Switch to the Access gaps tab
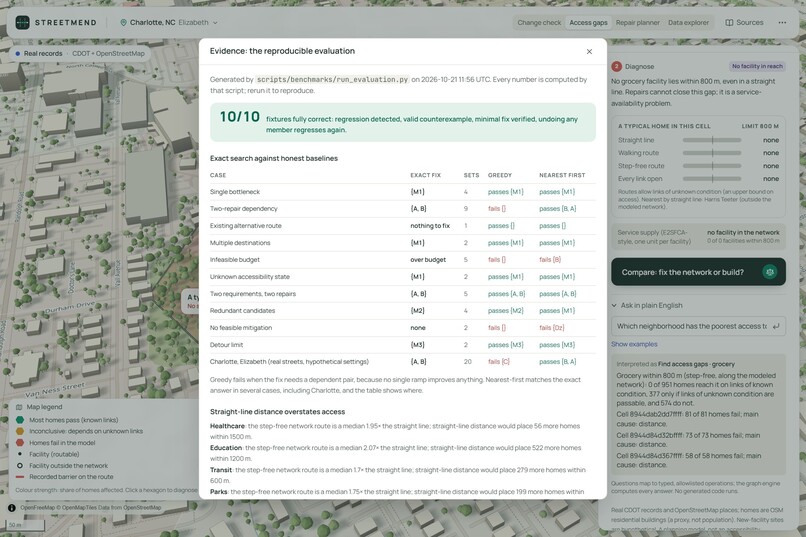This screenshot has height=537, width=806. click(588, 23)
